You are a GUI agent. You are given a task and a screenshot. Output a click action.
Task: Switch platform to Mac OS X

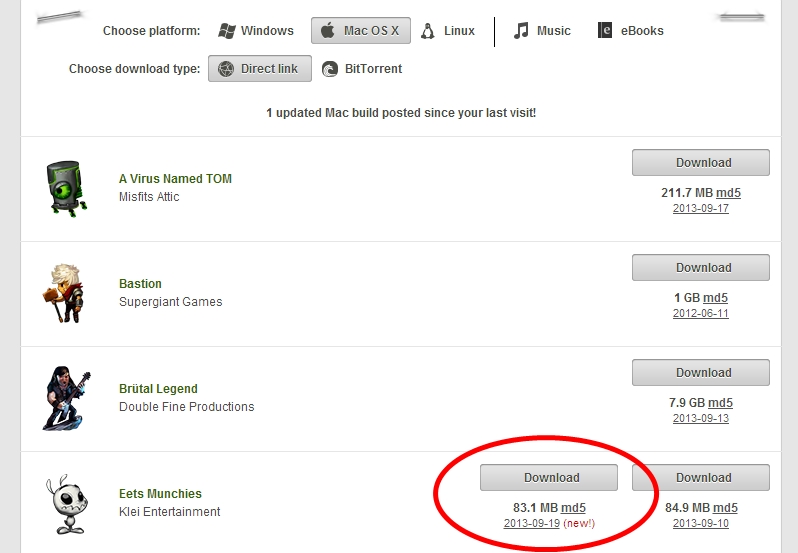pyautogui.click(x=361, y=31)
